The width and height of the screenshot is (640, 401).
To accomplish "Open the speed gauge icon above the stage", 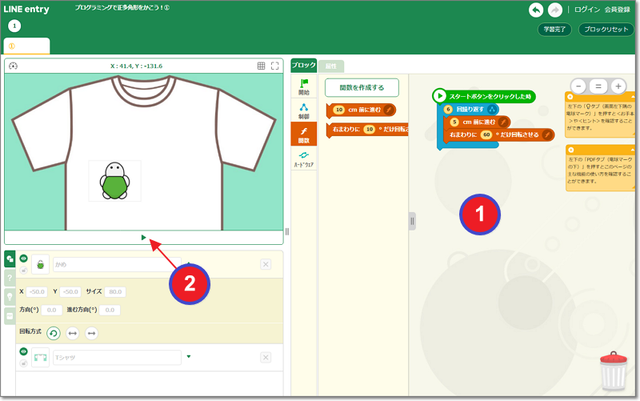I will pos(12,66).
